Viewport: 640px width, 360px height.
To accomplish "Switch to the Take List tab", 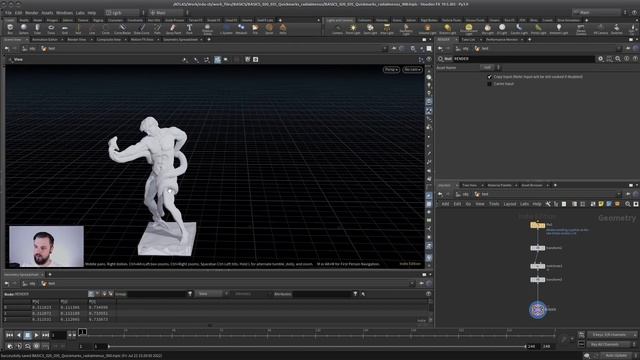I will 468,40.
